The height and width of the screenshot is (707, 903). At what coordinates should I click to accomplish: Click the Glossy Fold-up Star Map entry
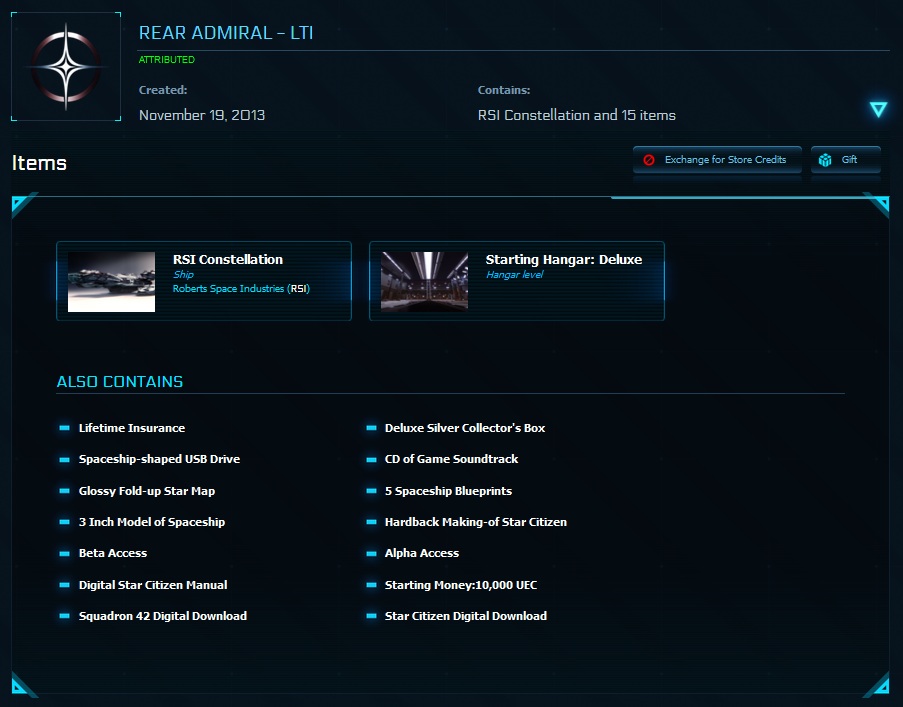click(147, 491)
